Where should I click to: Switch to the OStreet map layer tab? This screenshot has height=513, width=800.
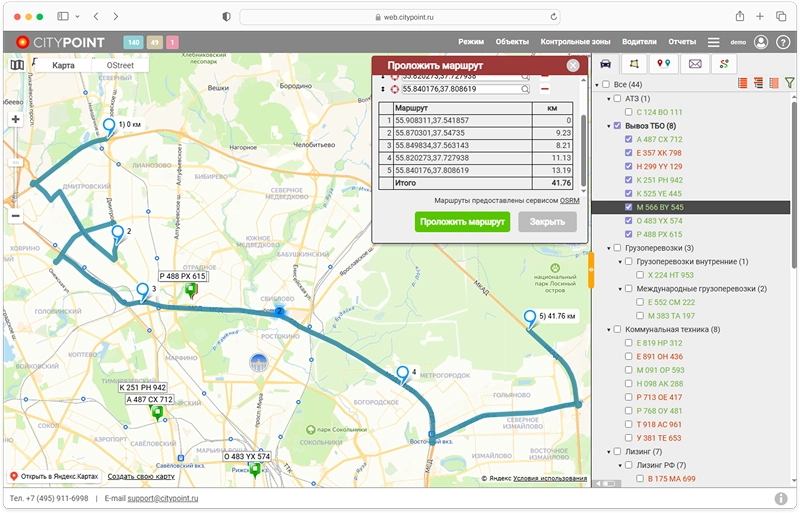(120, 65)
